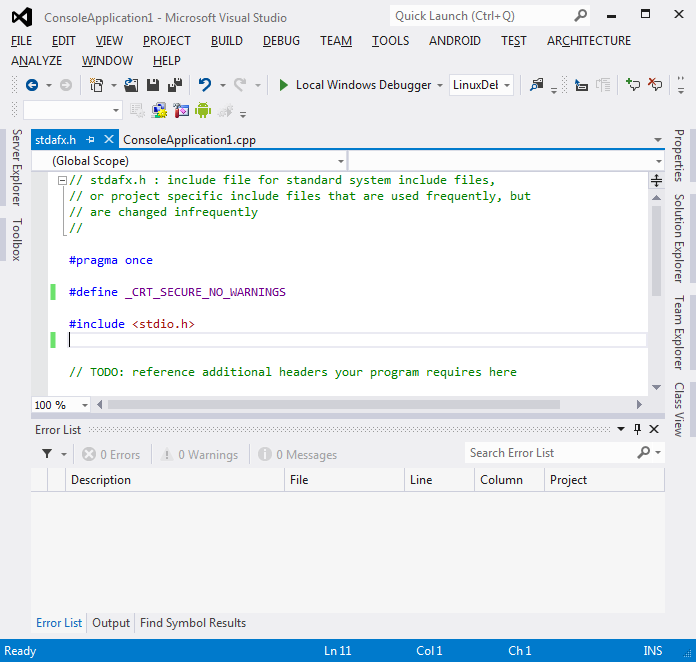Open the Local Windows Debugger dropdown arrow
Screen dimensions: 696x662
click(x=439, y=85)
